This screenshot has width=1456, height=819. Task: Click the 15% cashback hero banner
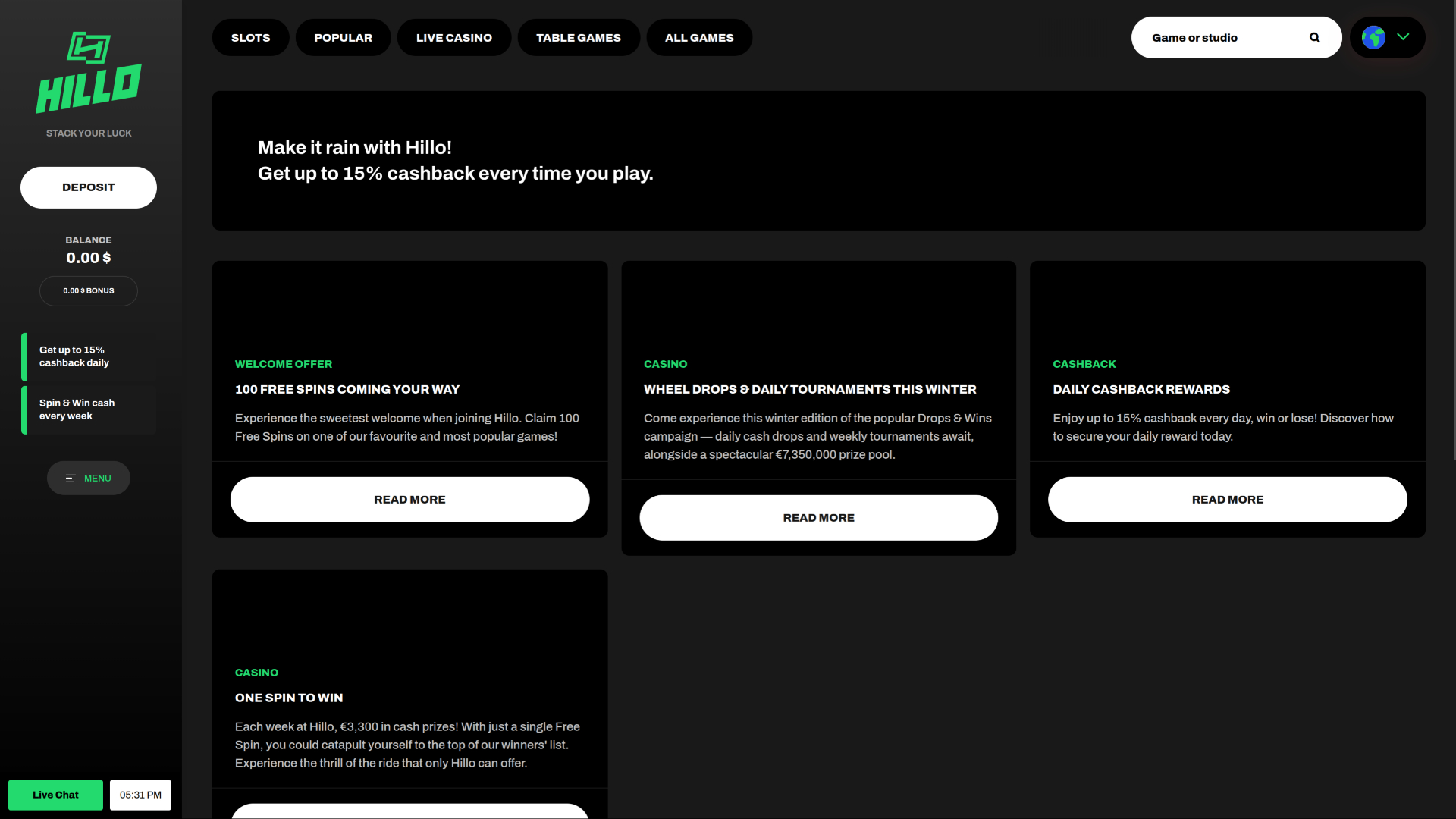[x=818, y=161]
